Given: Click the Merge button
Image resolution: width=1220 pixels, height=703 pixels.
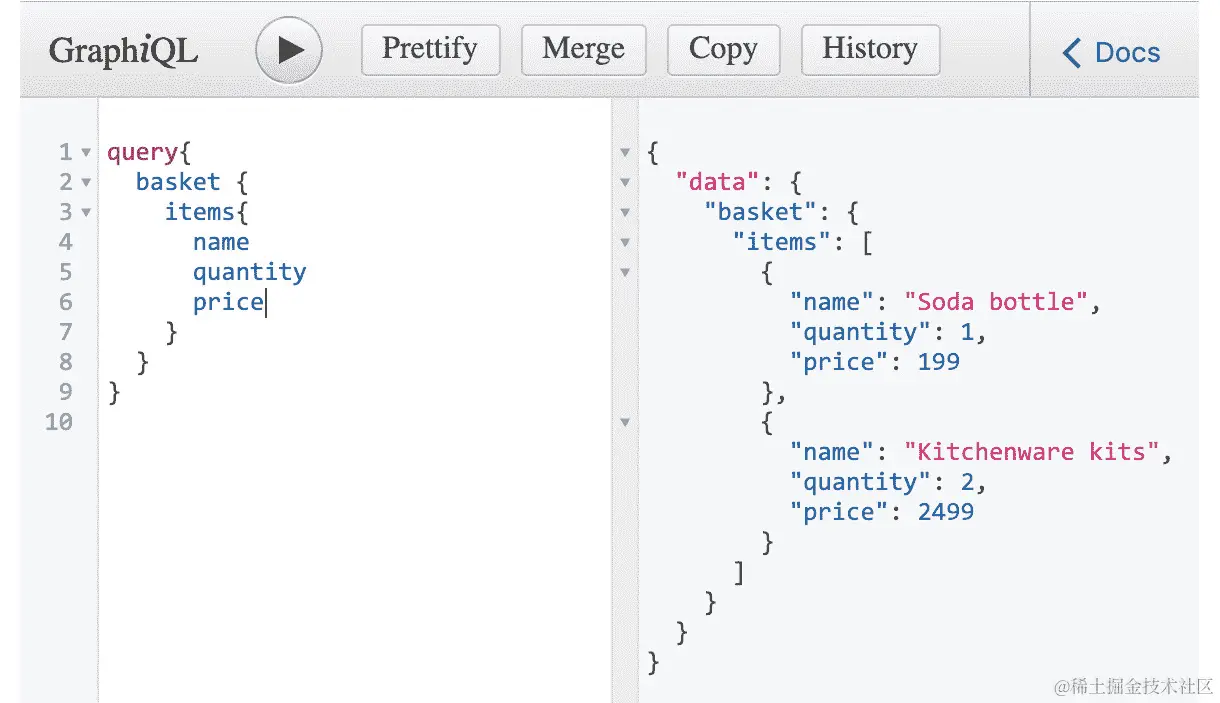Looking at the screenshot, I should pos(584,49).
